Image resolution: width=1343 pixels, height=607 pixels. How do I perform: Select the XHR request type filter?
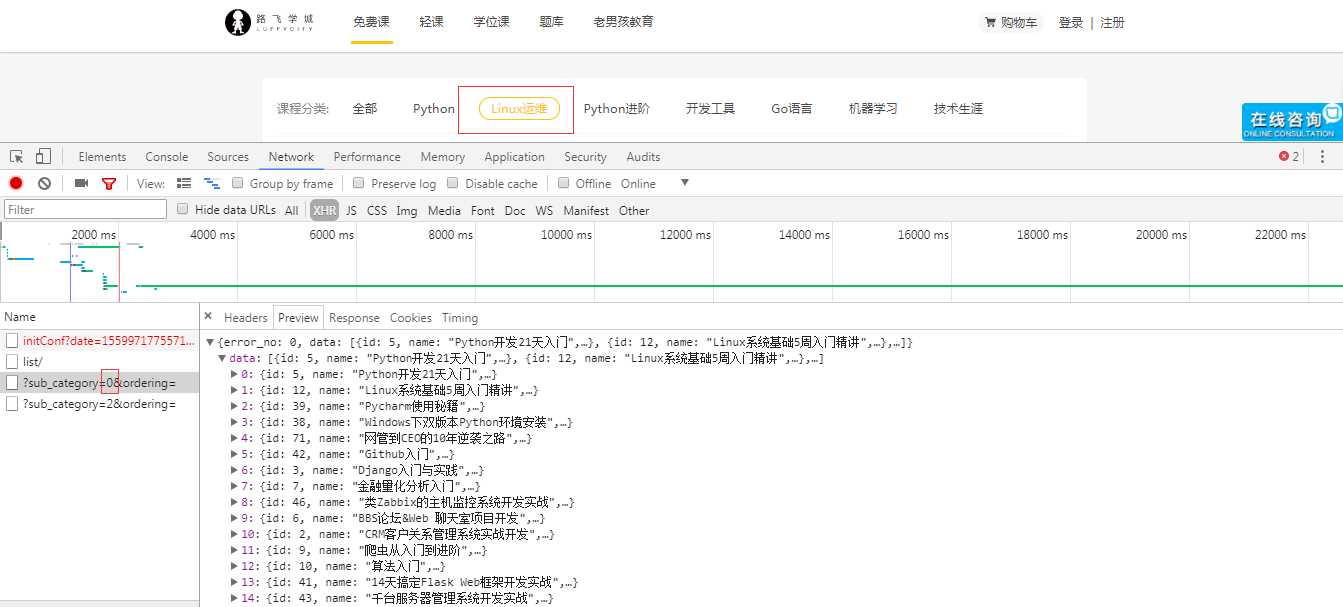pos(324,210)
